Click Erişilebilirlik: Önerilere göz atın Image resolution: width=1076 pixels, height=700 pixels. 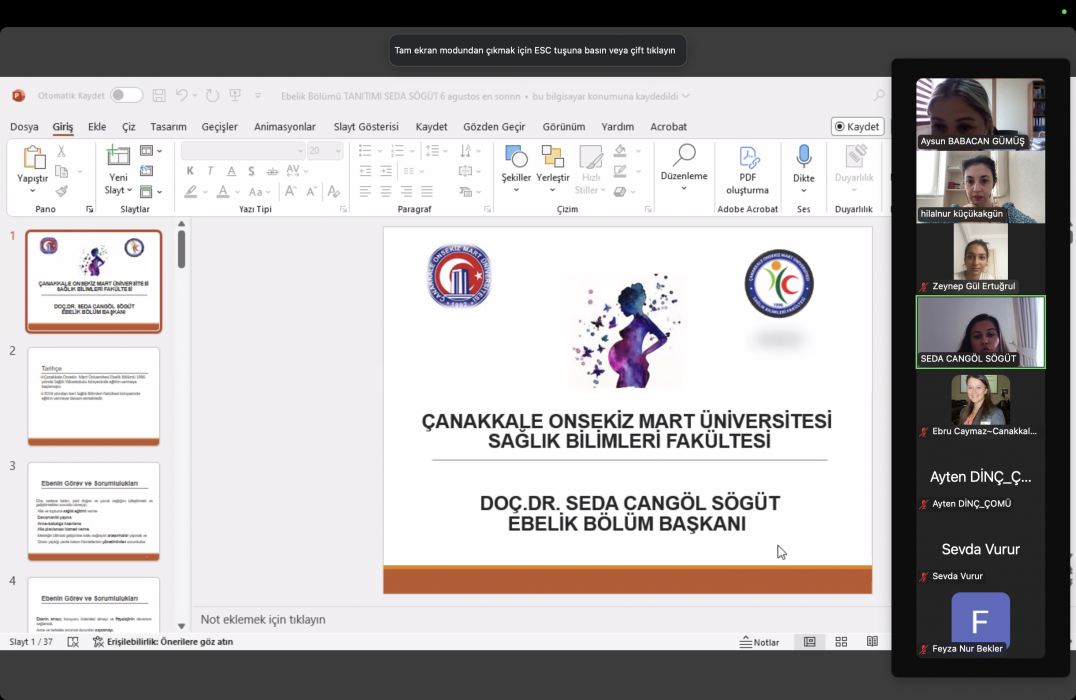pyautogui.click(x=163, y=642)
